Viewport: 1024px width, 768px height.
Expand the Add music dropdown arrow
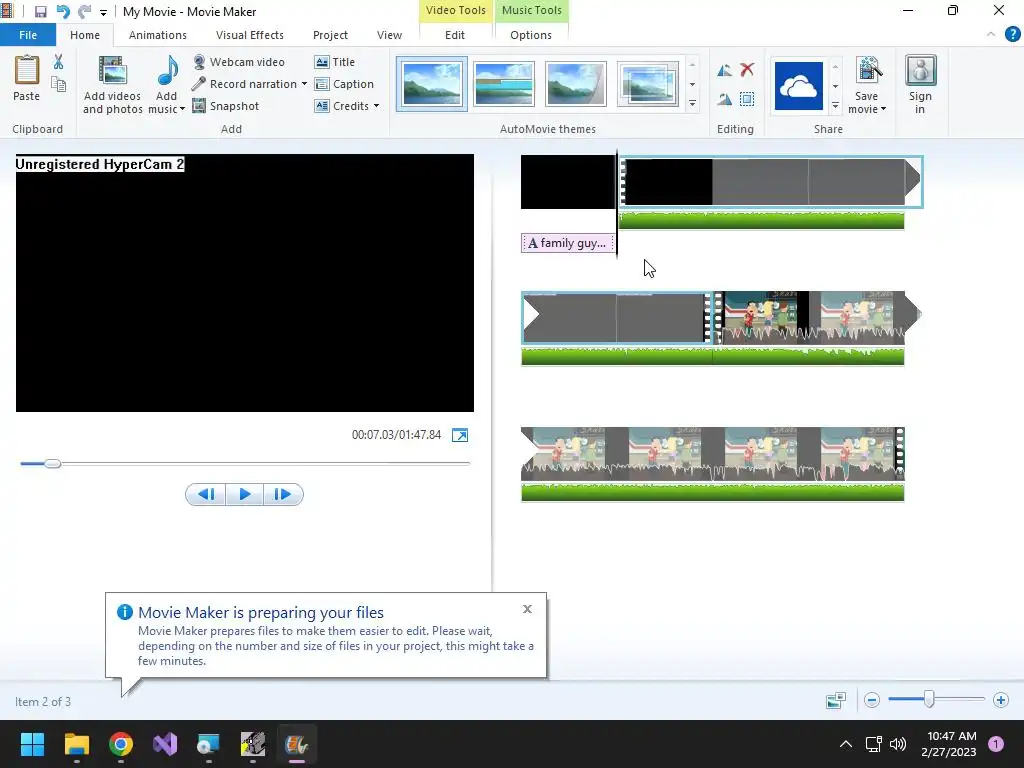pyautogui.click(x=182, y=109)
